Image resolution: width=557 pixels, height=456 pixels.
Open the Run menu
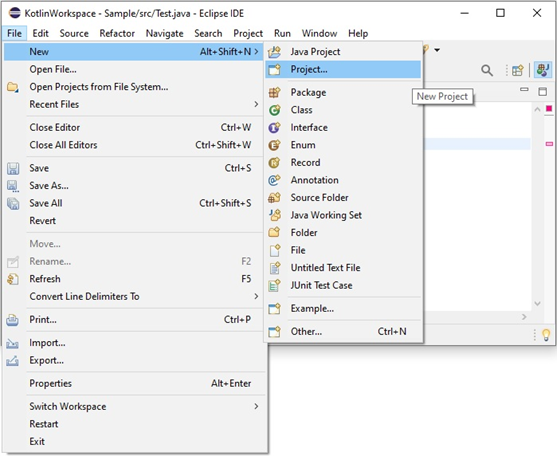(282, 33)
